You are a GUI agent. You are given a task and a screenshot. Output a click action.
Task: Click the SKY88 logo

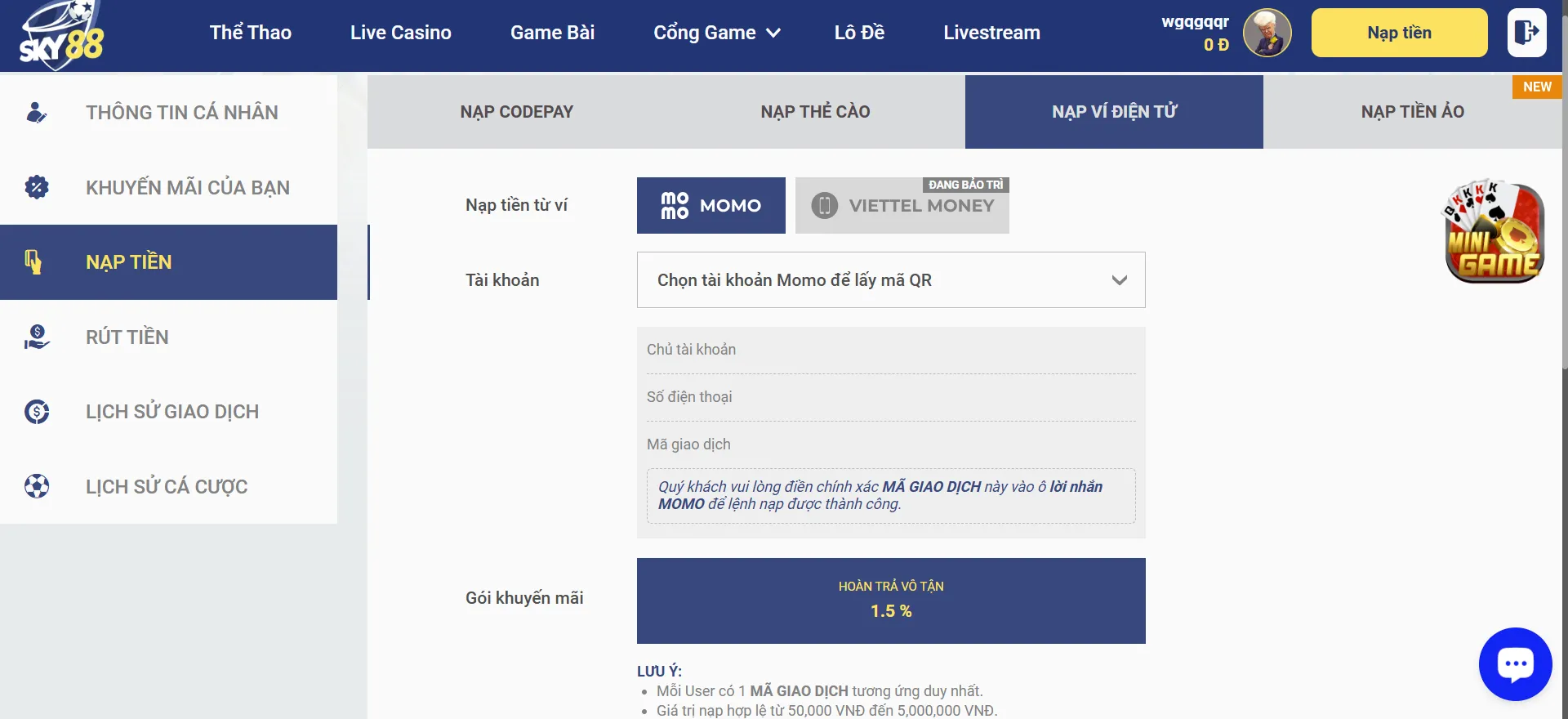62,35
